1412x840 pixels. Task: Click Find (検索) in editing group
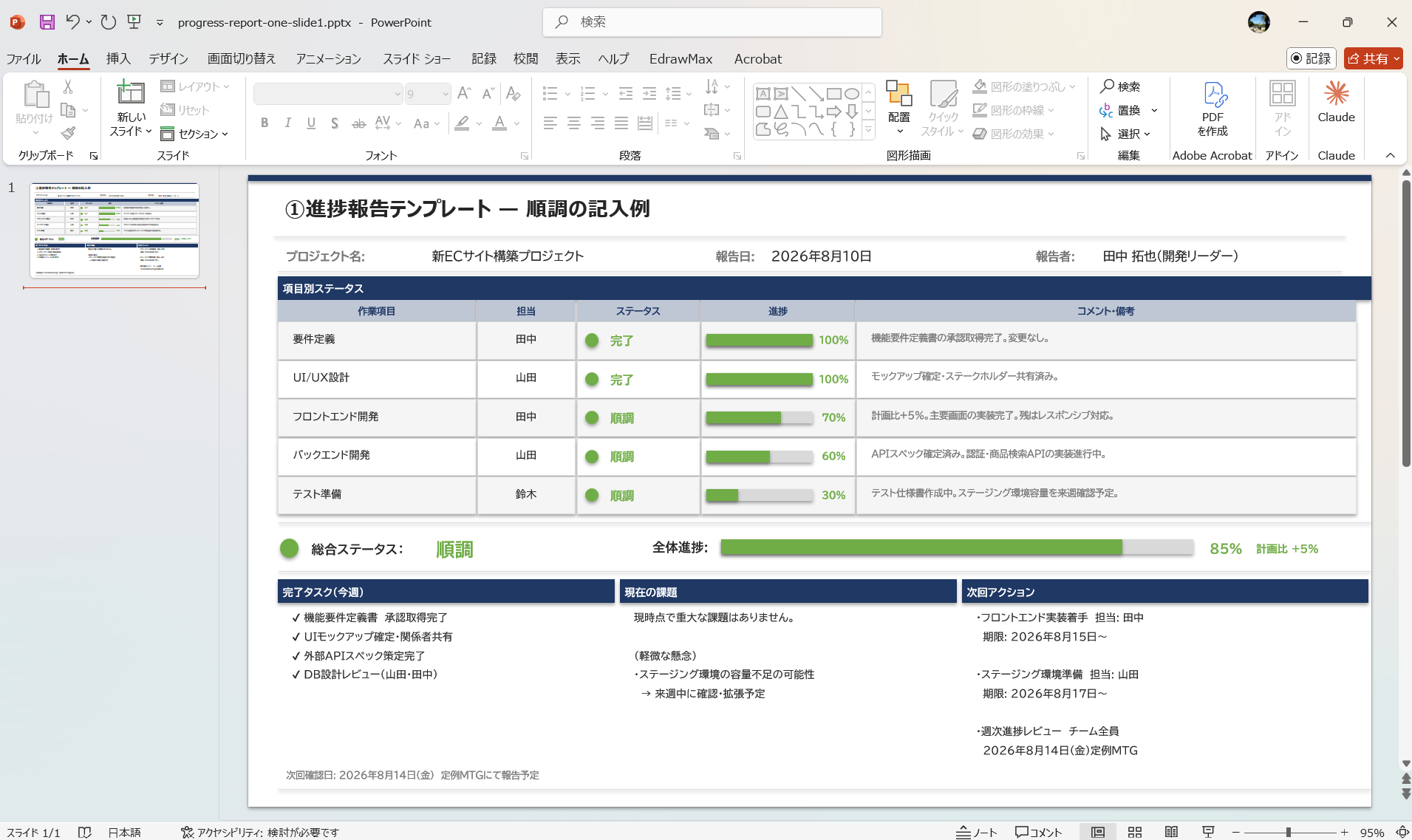click(1120, 86)
